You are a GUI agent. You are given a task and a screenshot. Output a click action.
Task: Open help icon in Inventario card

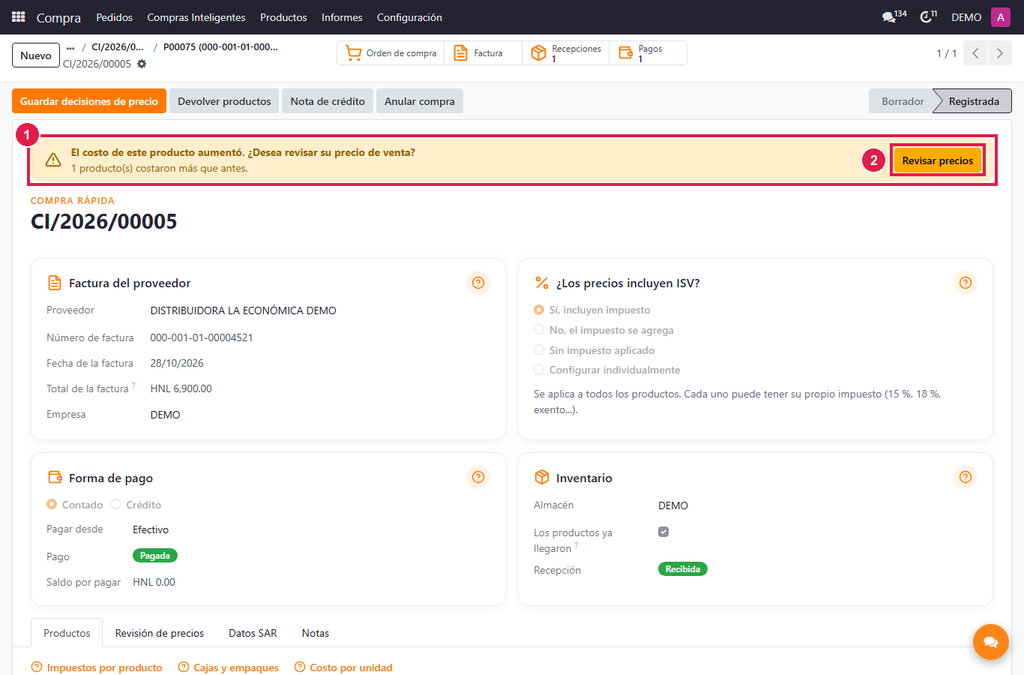point(965,477)
